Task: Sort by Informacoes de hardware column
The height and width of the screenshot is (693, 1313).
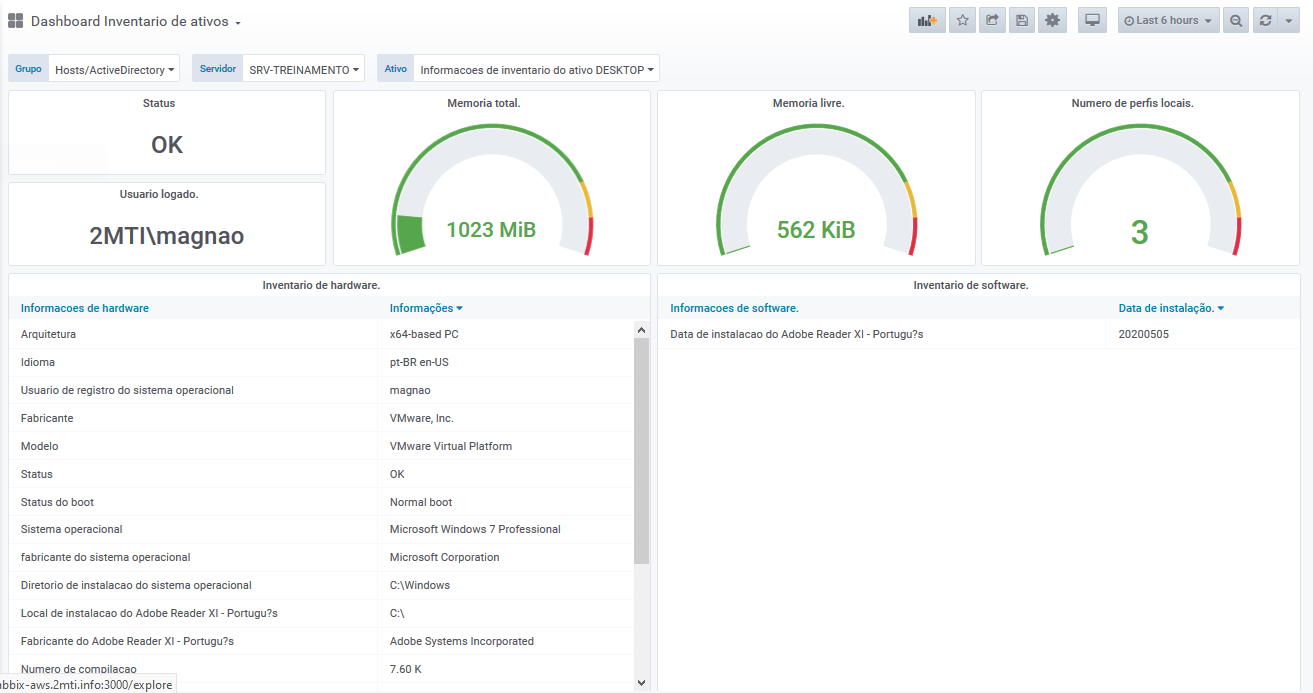Action: (85, 308)
